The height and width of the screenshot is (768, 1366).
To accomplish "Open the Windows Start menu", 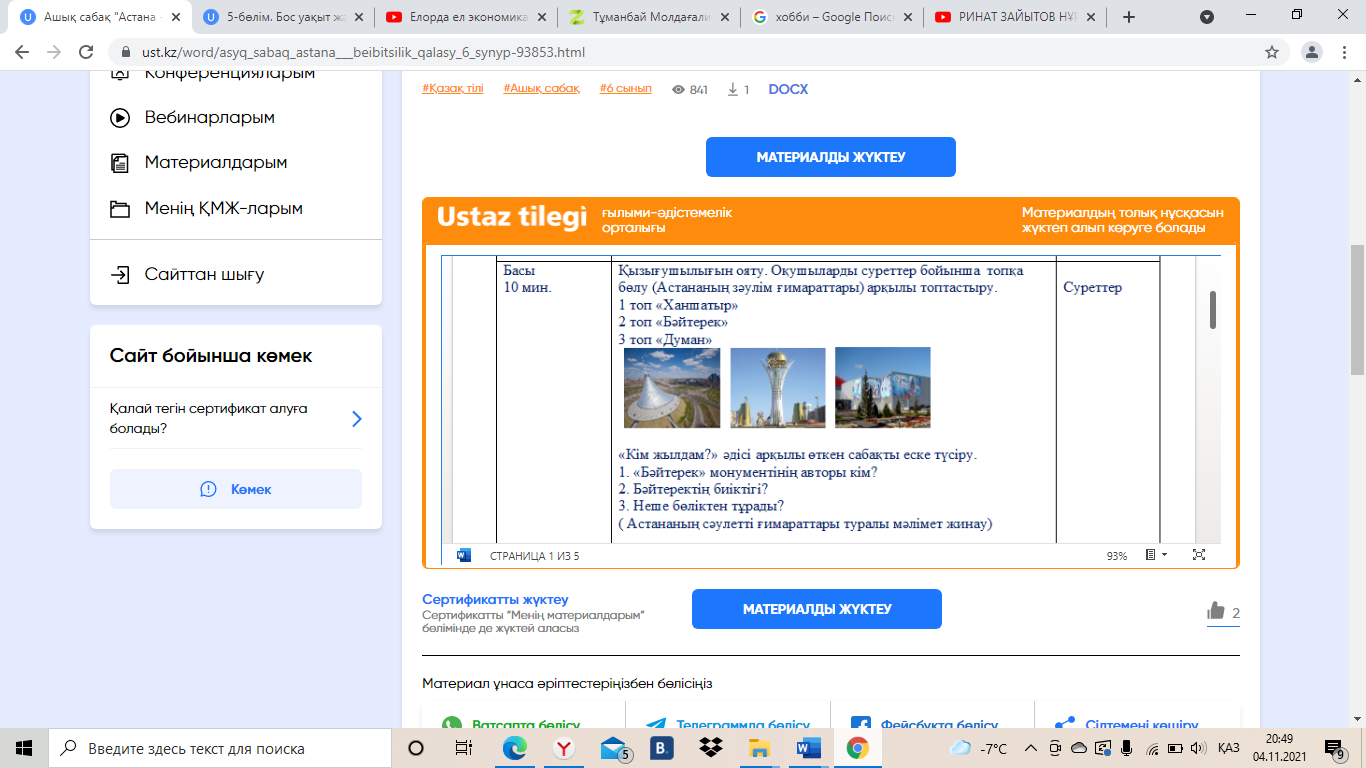I will (24, 748).
